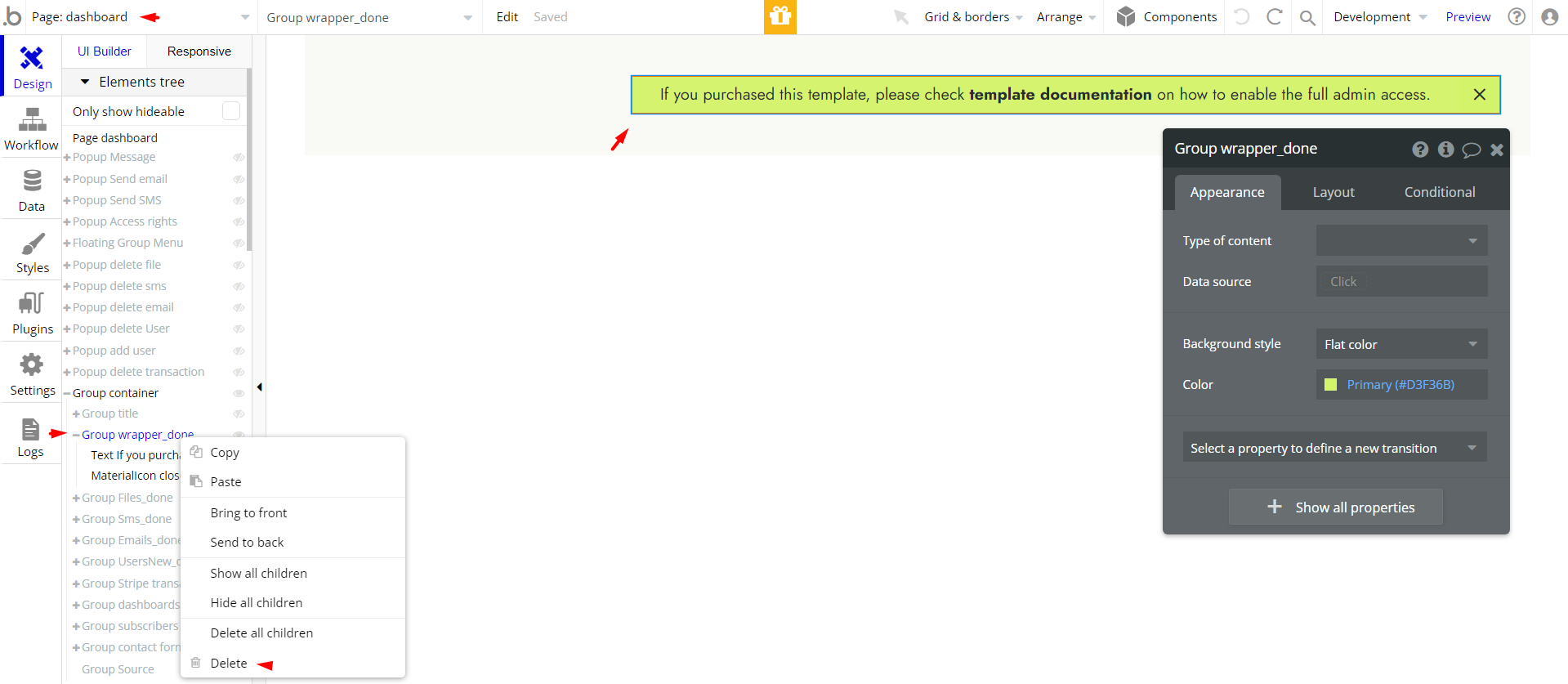The width and height of the screenshot is (1568, 684).
Task: Click the Bubble logo icon
Action: coord(13,16)
